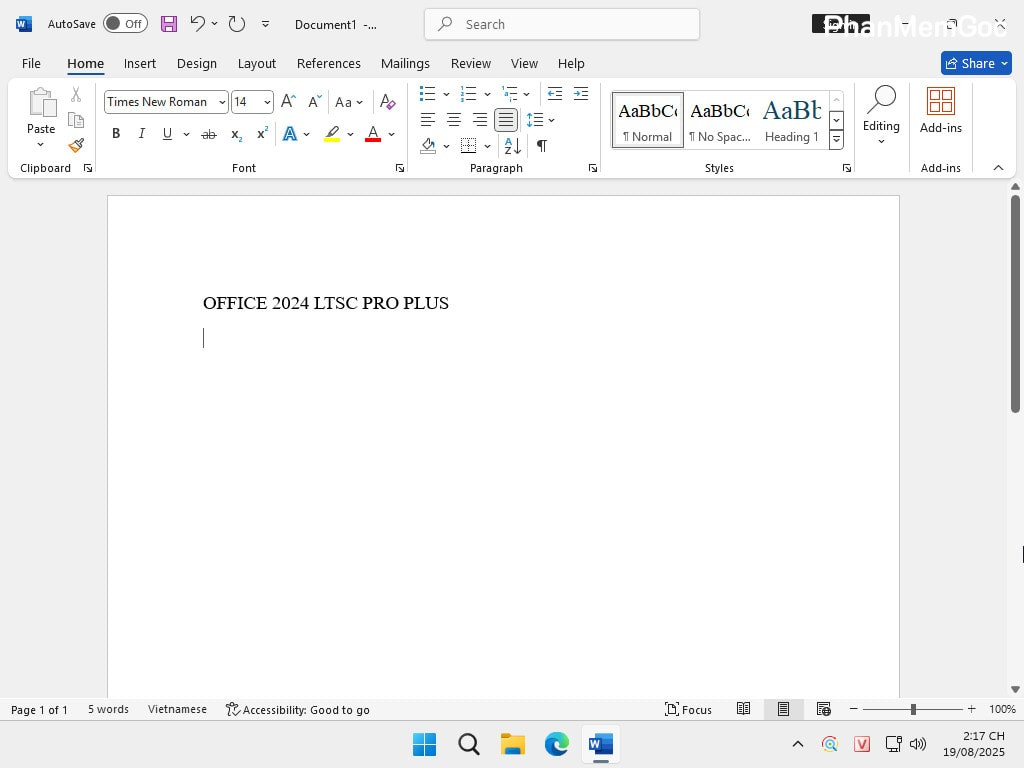Toggle italic formatting
1024x768 pixels.
pos(141,134)
